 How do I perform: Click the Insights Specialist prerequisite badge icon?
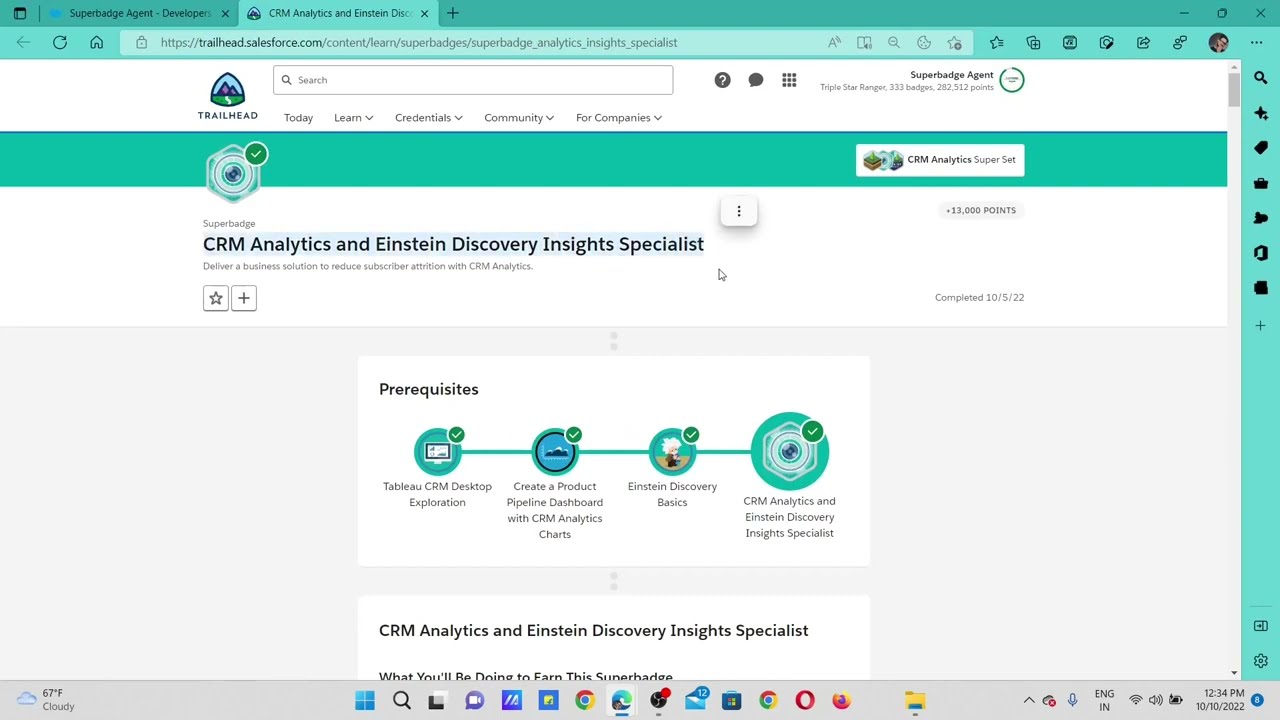pyautogui.click(x=789, y=451)
